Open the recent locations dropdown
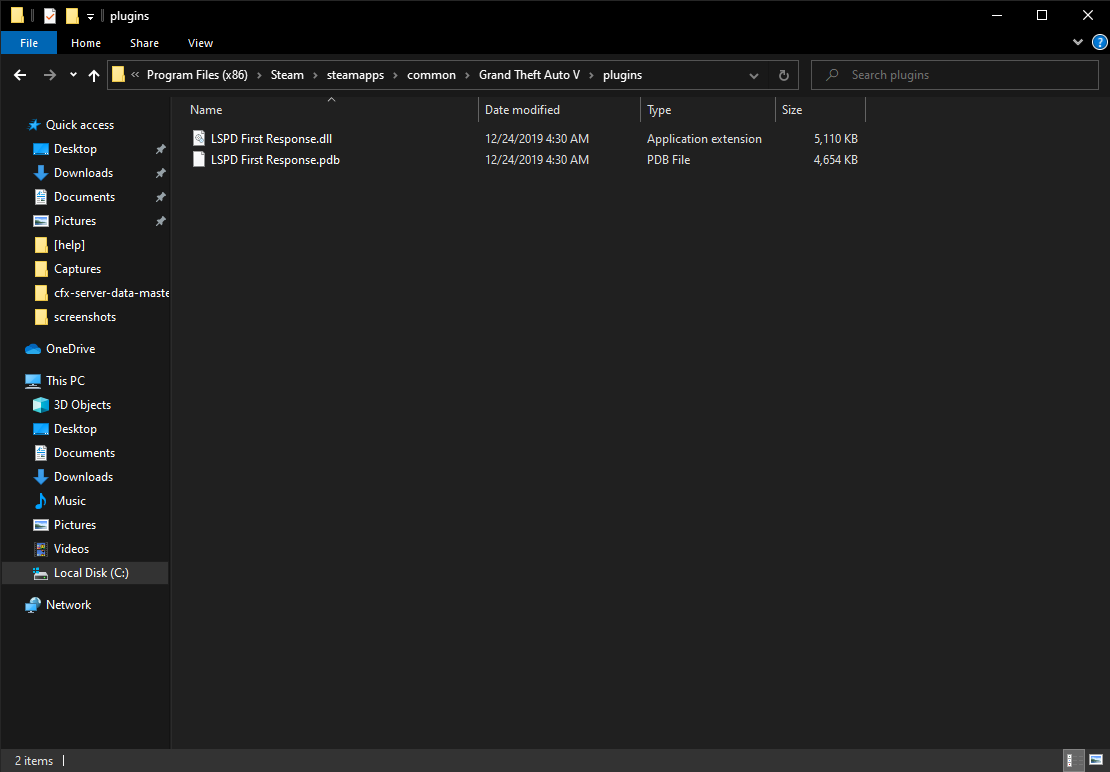Screen dimensions: 1110x772 74,75
